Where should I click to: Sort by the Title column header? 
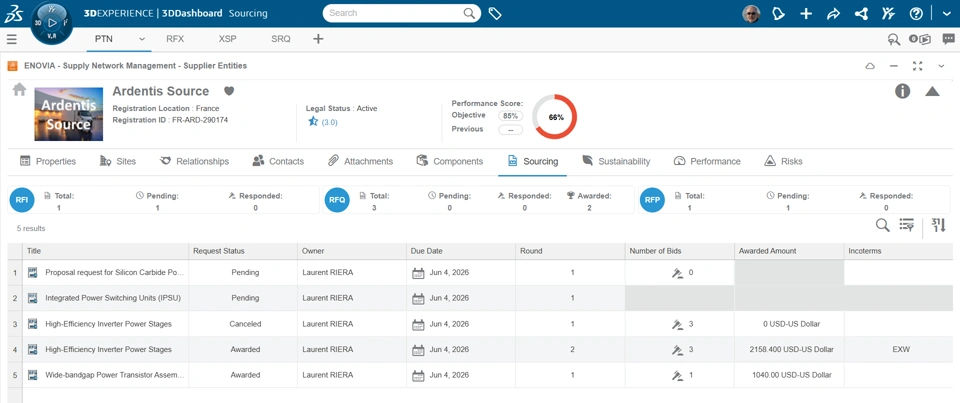tap(105, 251)
